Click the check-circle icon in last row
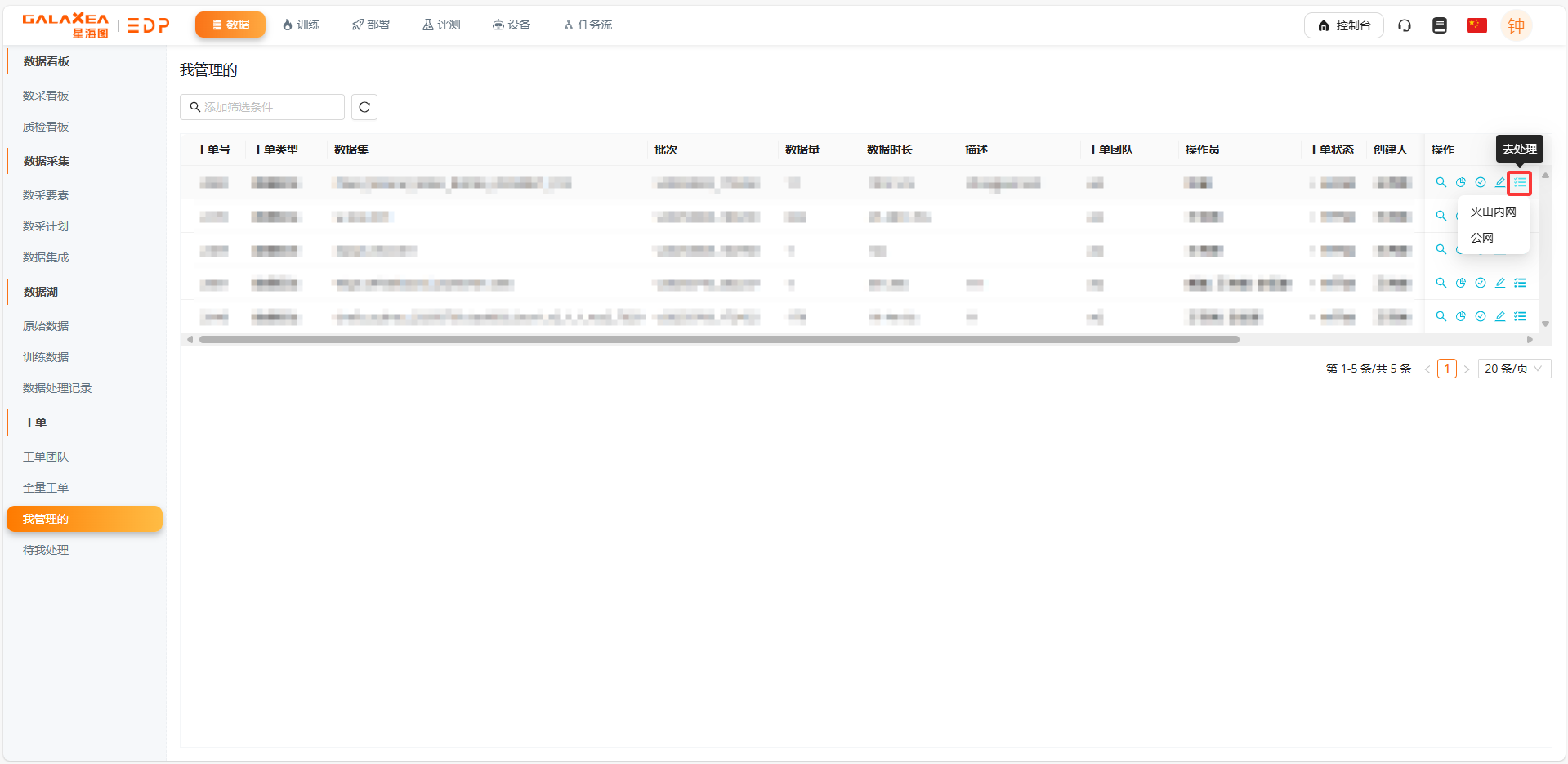Screen dimensions: 1568x764 tap(1481, 316)
